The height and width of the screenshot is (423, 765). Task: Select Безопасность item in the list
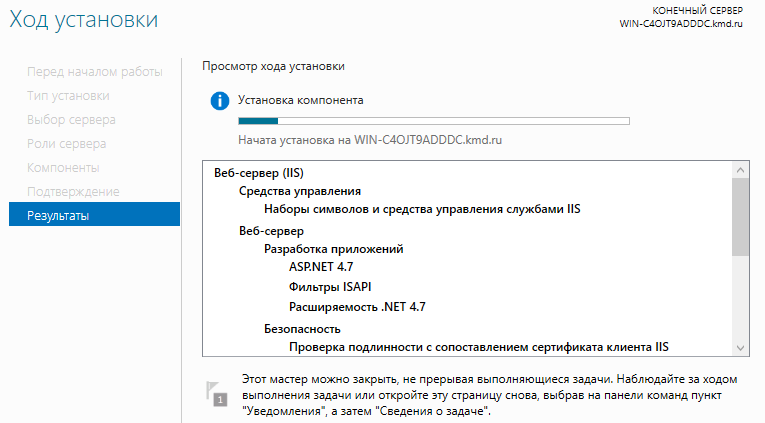pyautogui.click(x=302, y=329)
